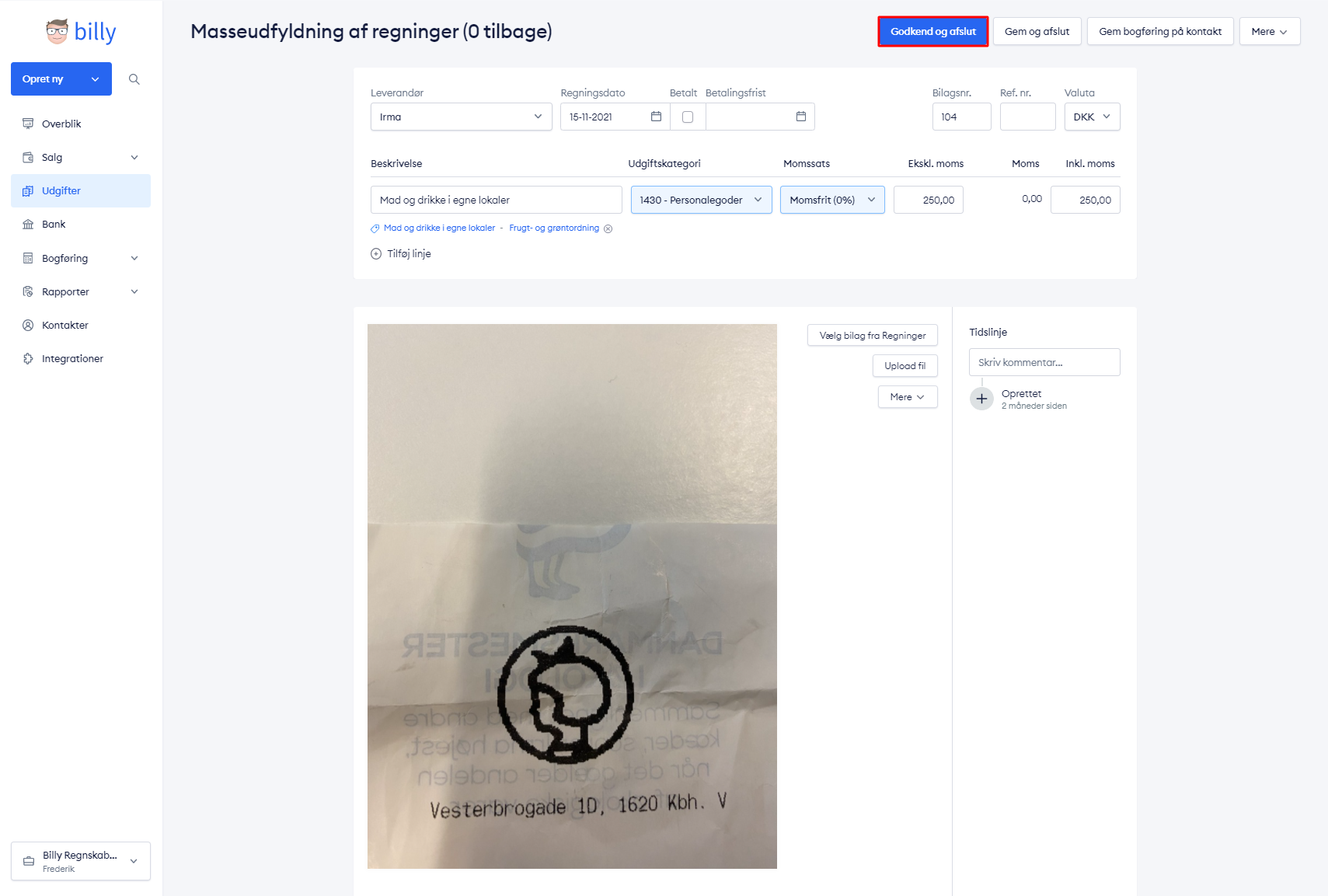The height and width of the screenshot is (896, 1328).
Task: Click Gem bogføring på kontakt
Action: [1160, 32]
